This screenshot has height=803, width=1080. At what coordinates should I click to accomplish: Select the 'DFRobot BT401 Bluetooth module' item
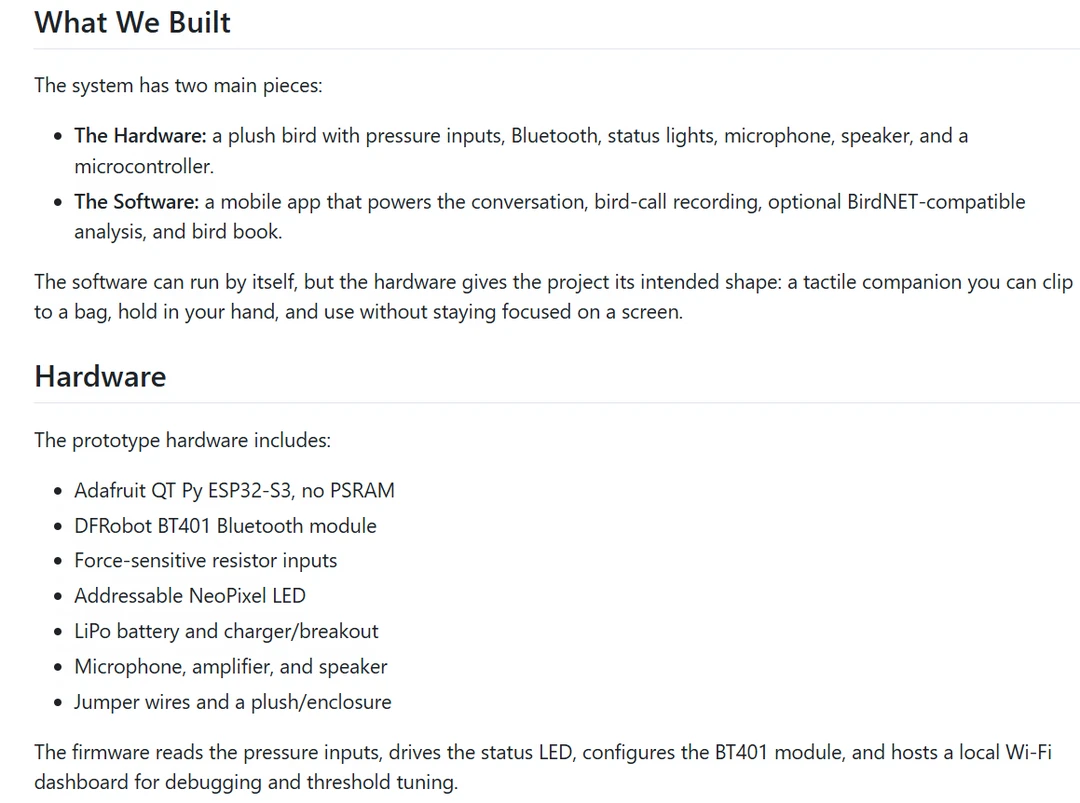coord(225,526)
